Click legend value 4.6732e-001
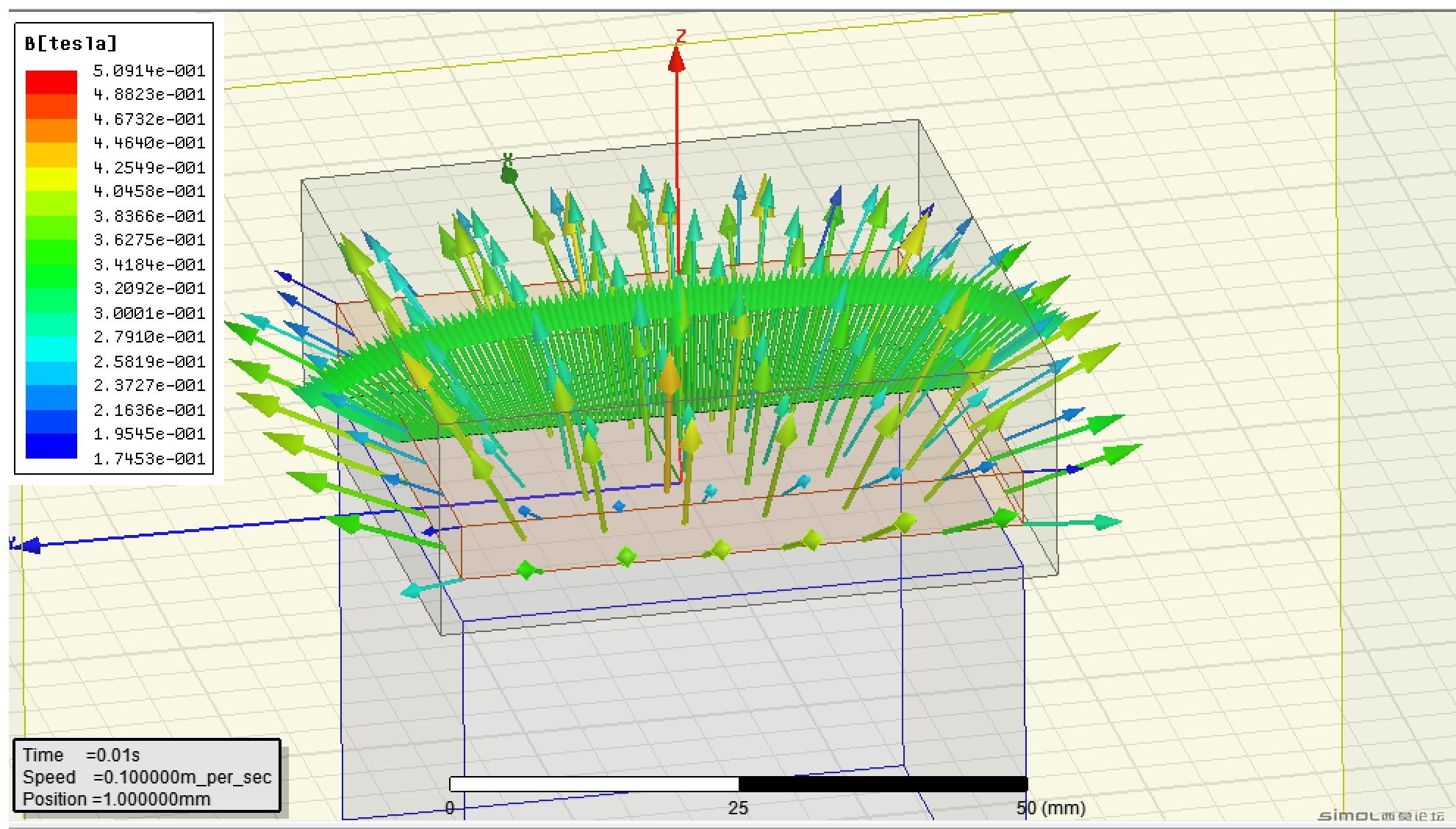Image resolution: width=1456 pixels, height=829 pixels. (149, 119)
